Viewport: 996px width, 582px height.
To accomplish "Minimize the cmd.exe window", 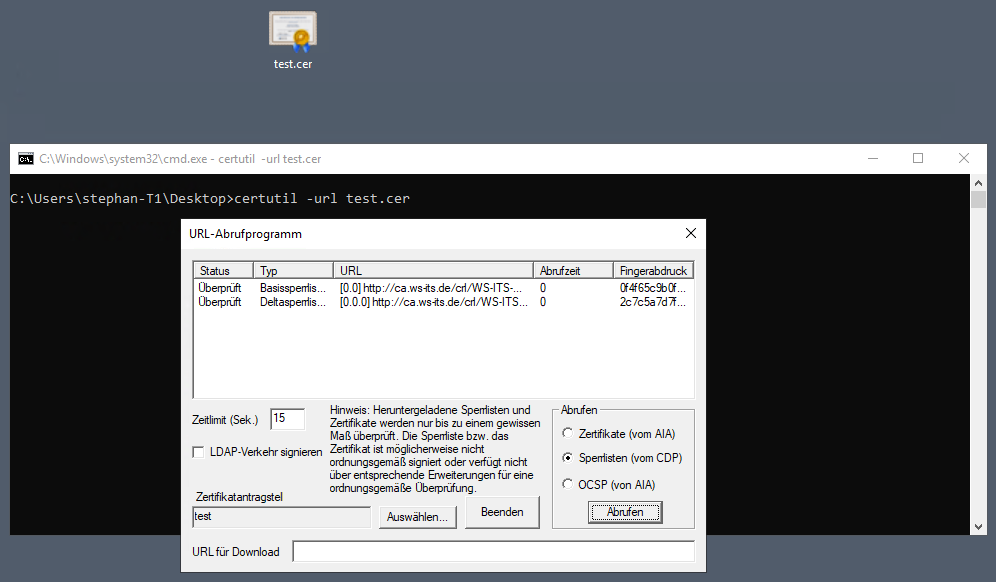I will click(x=873, y=159).
